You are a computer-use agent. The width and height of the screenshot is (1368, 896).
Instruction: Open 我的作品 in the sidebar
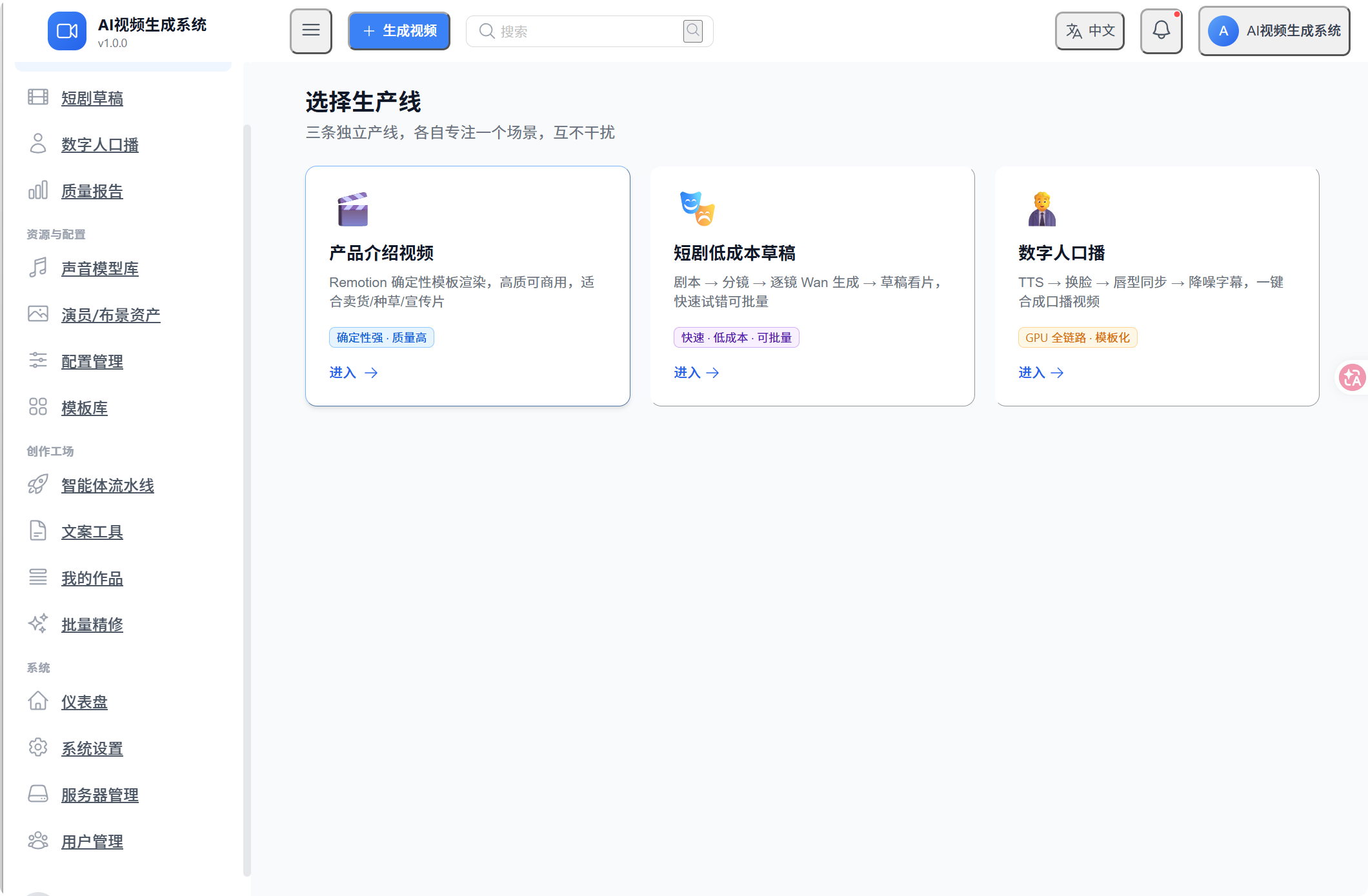(92, 578)
